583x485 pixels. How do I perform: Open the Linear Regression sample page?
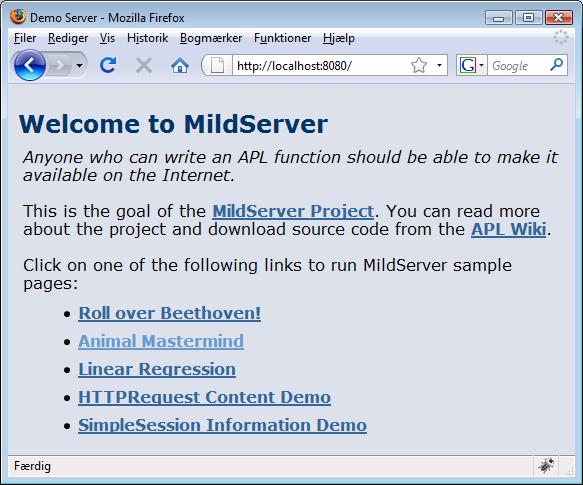pos(157,369)
